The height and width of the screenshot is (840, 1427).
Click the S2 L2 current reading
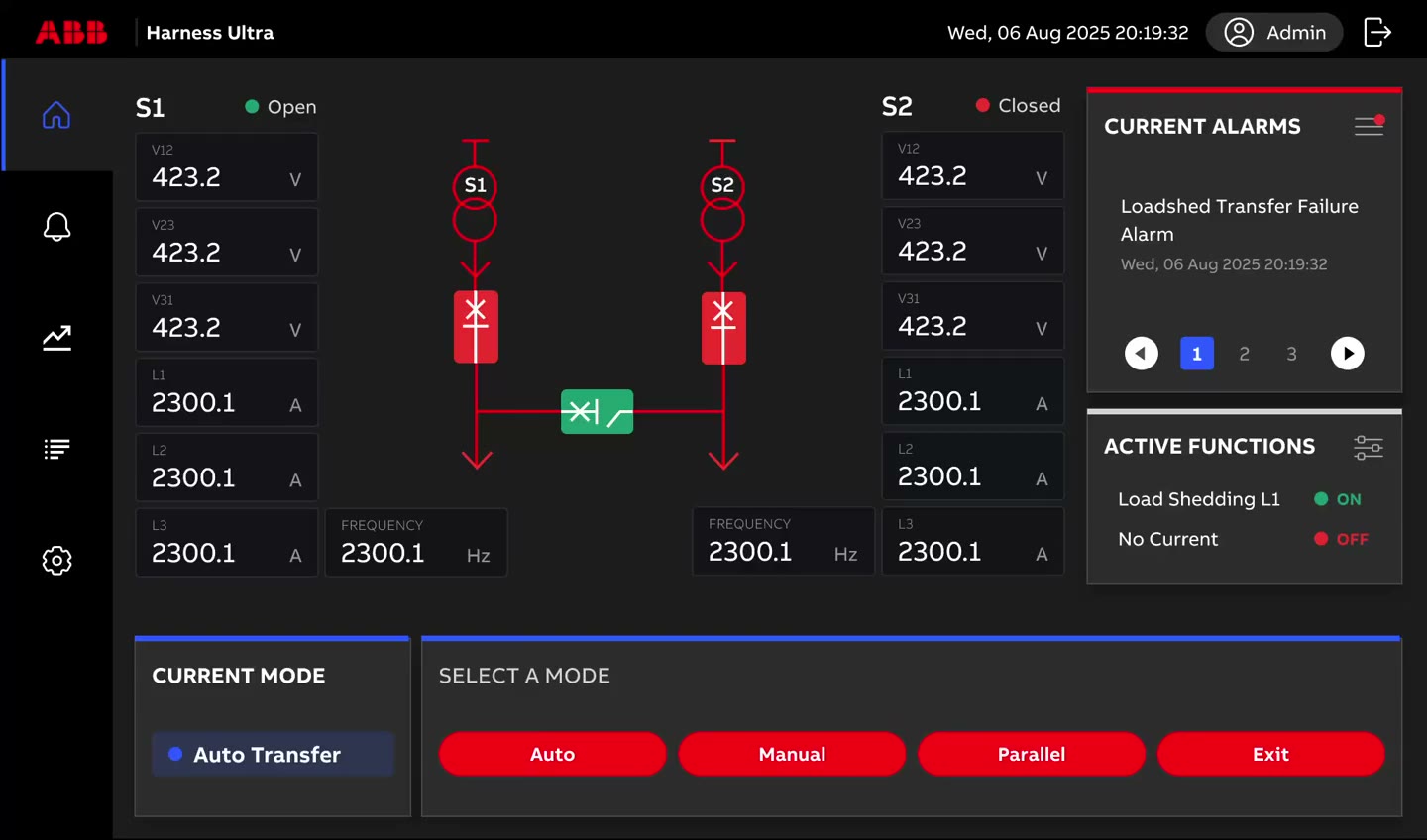(x=973, y=466)
